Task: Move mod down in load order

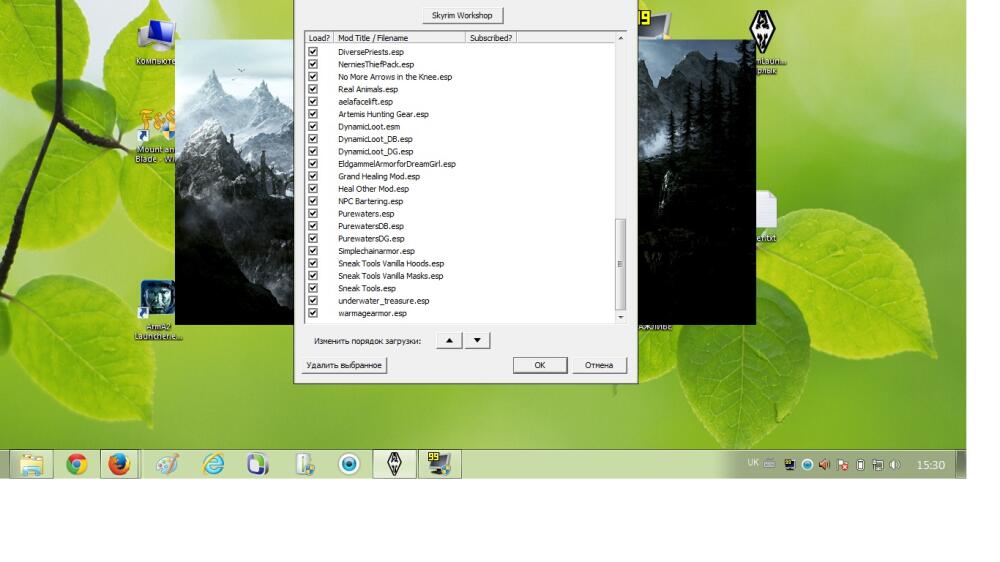Action: (477, 341)
